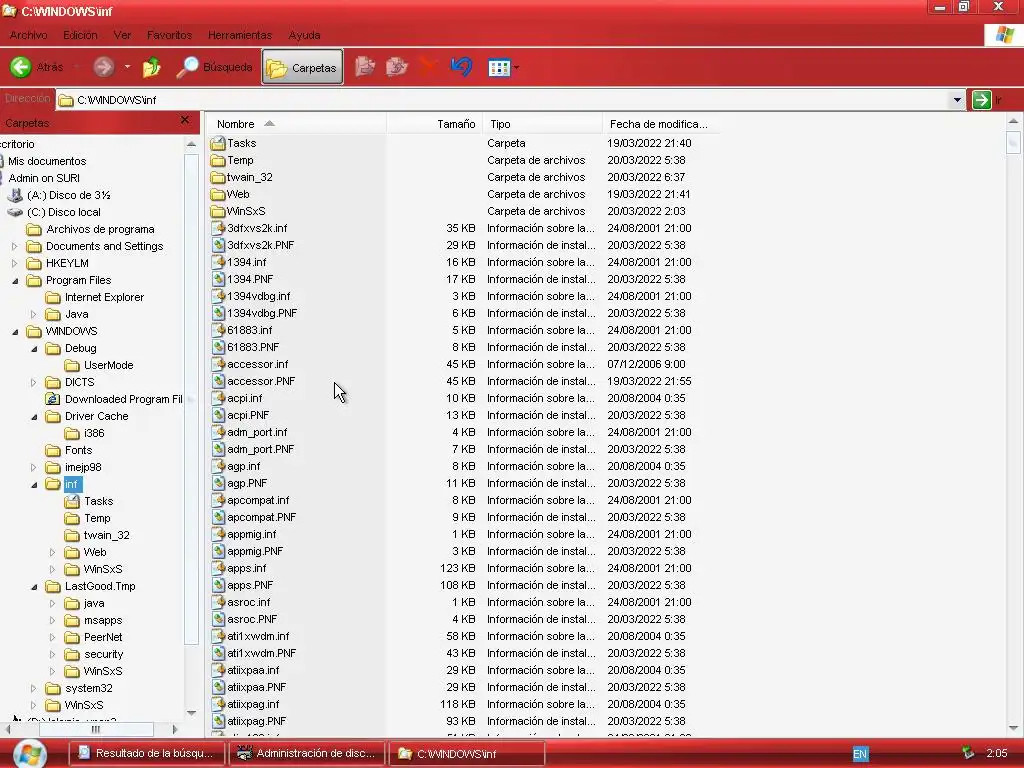Sort by Fecha de modificación header
The height and width of the screenshot is (768, 1024).
click(661, 123)
